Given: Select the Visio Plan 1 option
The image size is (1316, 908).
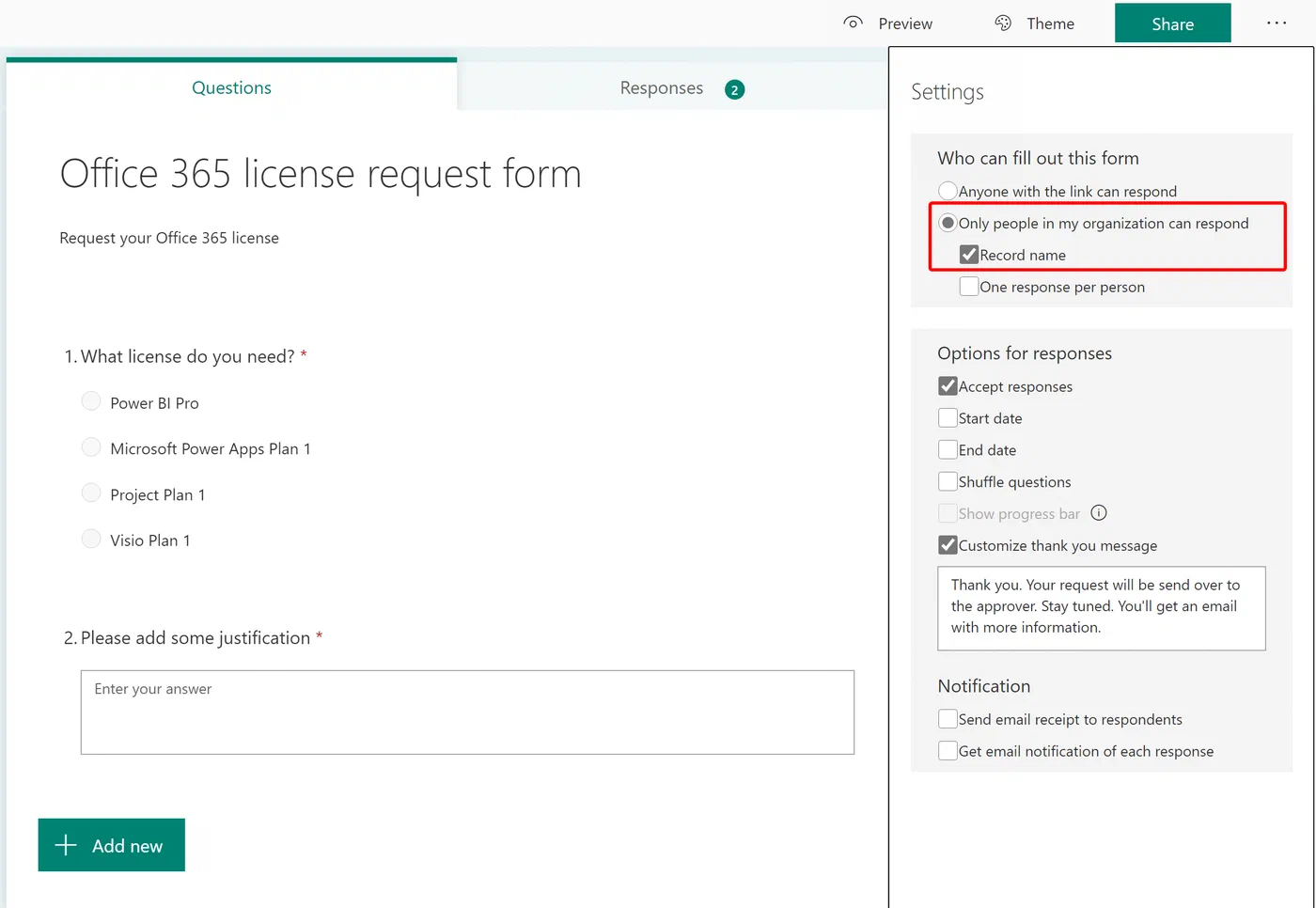Looking at the screenshot, I should tap(91, 539).
